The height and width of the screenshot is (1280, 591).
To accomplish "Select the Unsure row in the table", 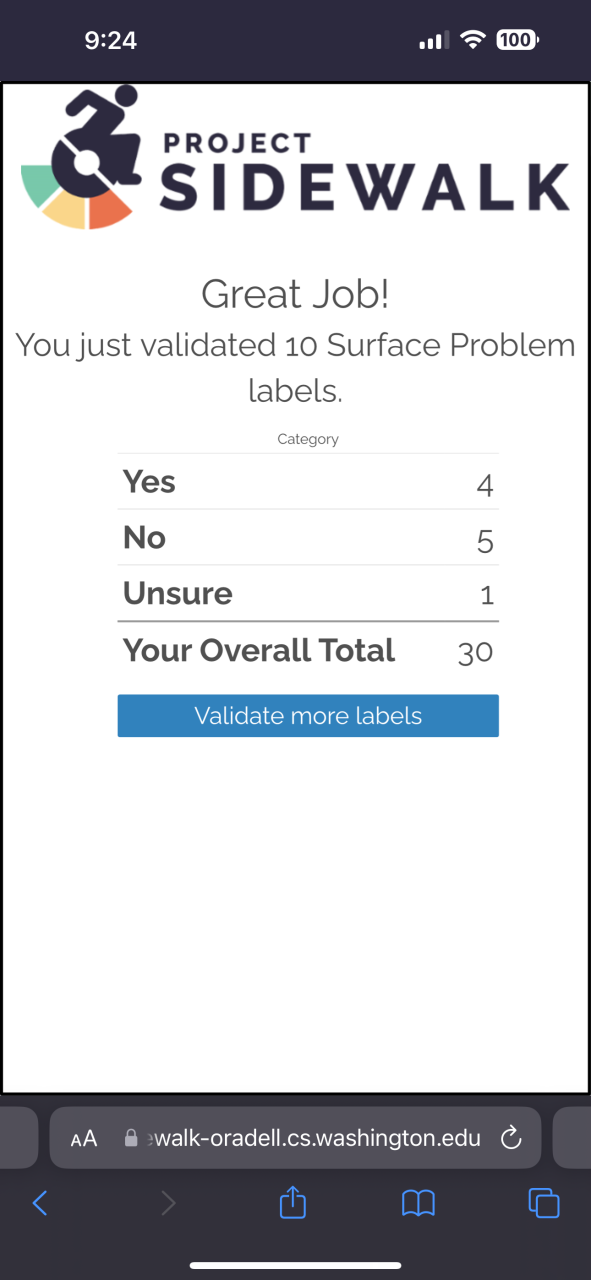I will pyautogui.click(x=308, y=594).
